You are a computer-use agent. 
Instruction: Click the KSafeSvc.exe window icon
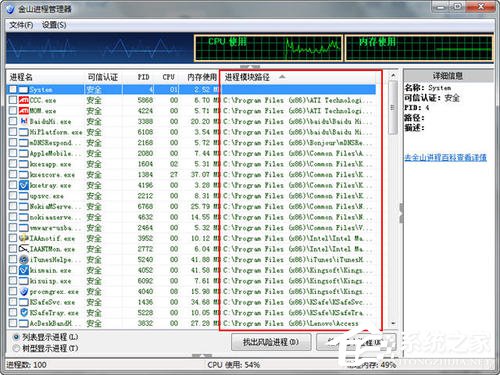(x=24, y=302)
